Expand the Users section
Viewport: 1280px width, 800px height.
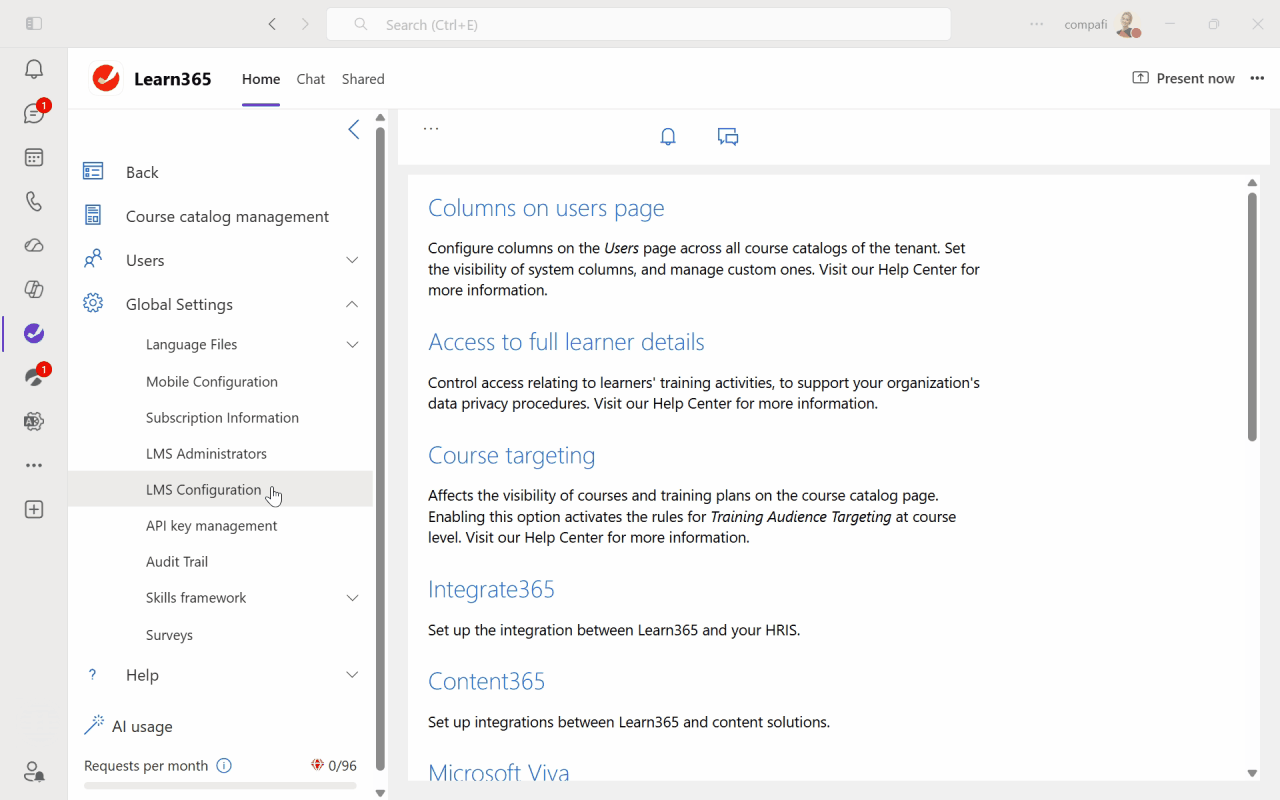tap(351, 259)
